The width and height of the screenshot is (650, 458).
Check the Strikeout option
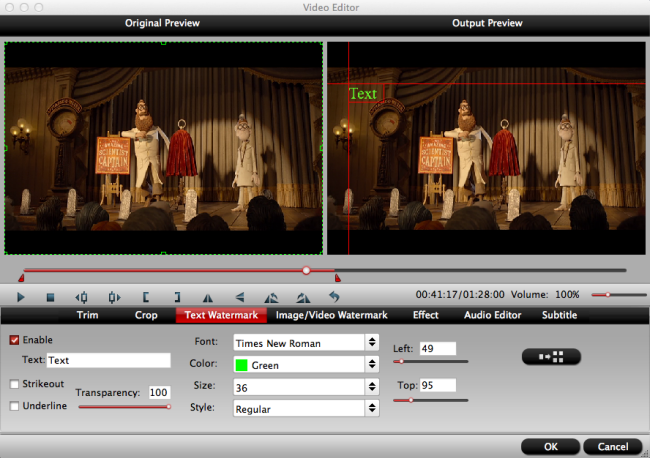[x=15, y=384]
